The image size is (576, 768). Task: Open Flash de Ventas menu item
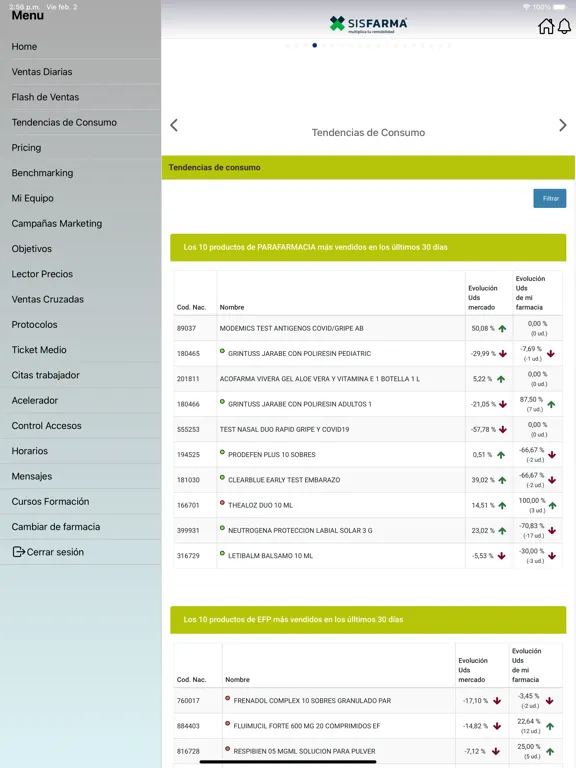tap(80, 97)
